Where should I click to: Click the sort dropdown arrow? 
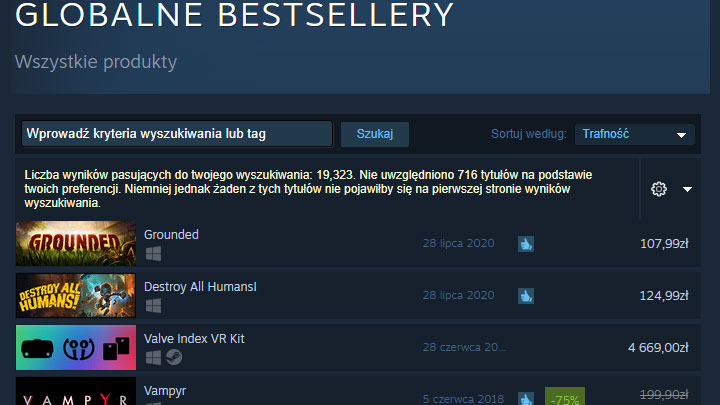coord(681,135)
